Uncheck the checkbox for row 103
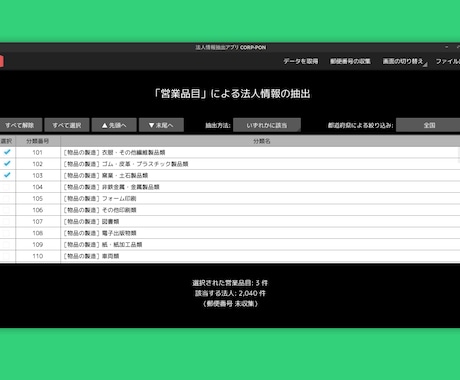 pyautogui.click(x=7, y=175)
